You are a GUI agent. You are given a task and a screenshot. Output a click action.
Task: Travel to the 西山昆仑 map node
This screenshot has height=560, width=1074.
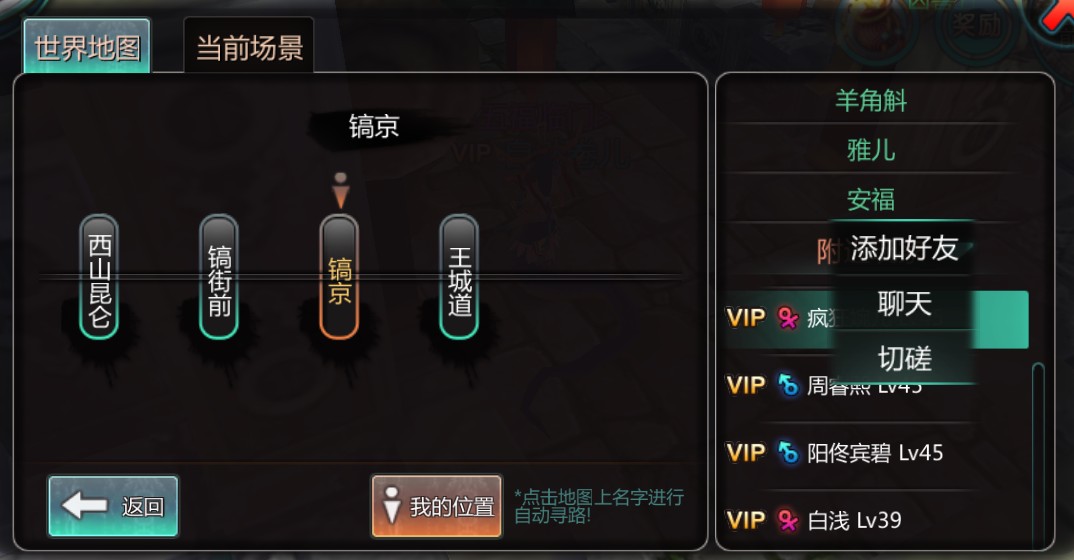99,277
